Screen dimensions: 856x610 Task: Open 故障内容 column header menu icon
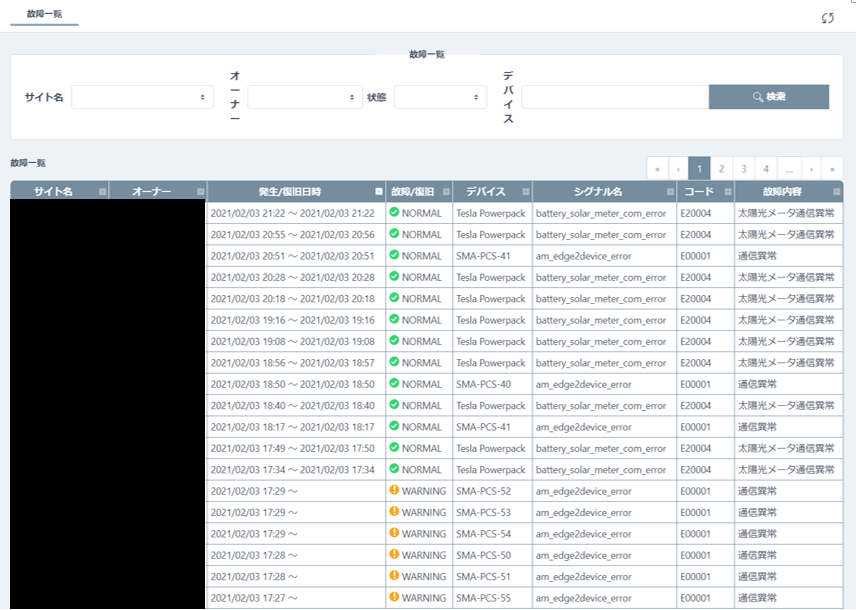[836, 192]
